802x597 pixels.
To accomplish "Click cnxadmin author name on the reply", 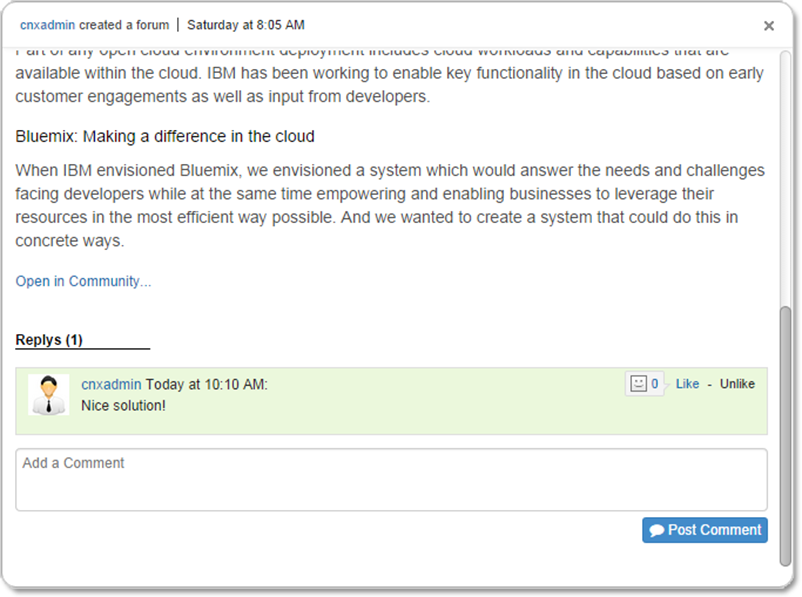I will click(x=111, y=384).
